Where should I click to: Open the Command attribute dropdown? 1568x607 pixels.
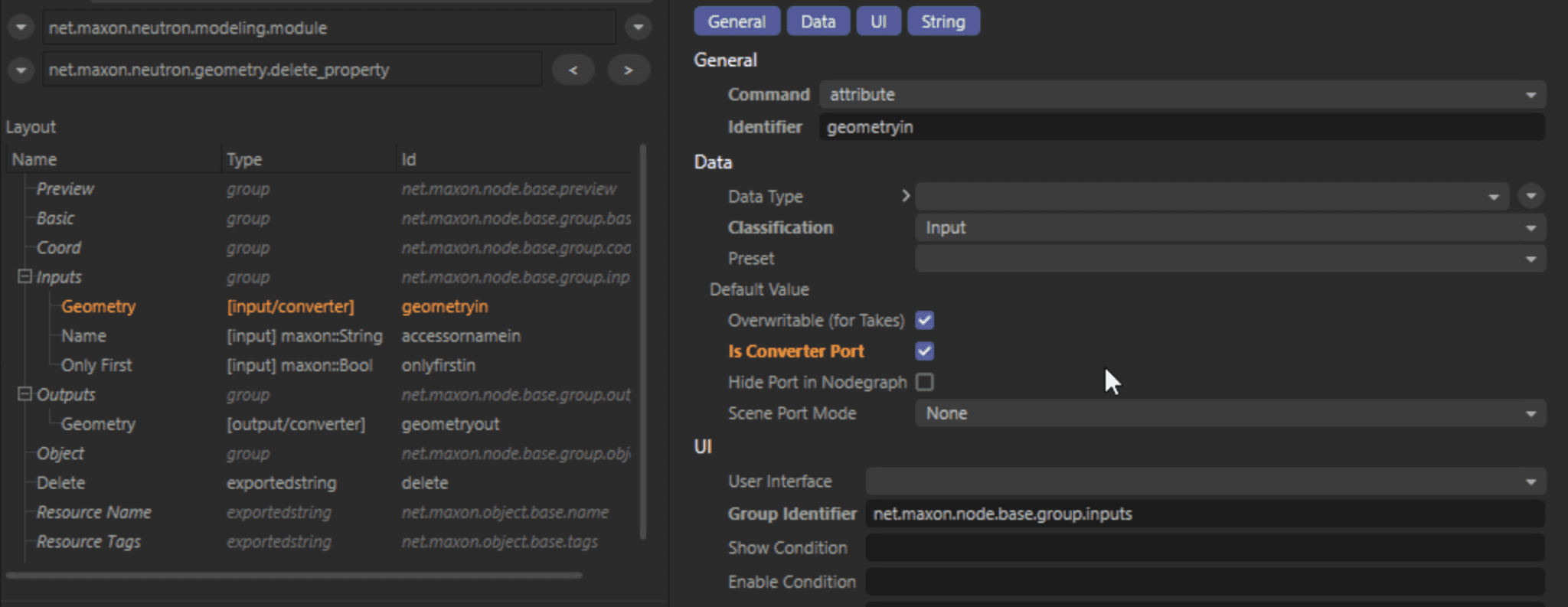(x=1182, y=94)
